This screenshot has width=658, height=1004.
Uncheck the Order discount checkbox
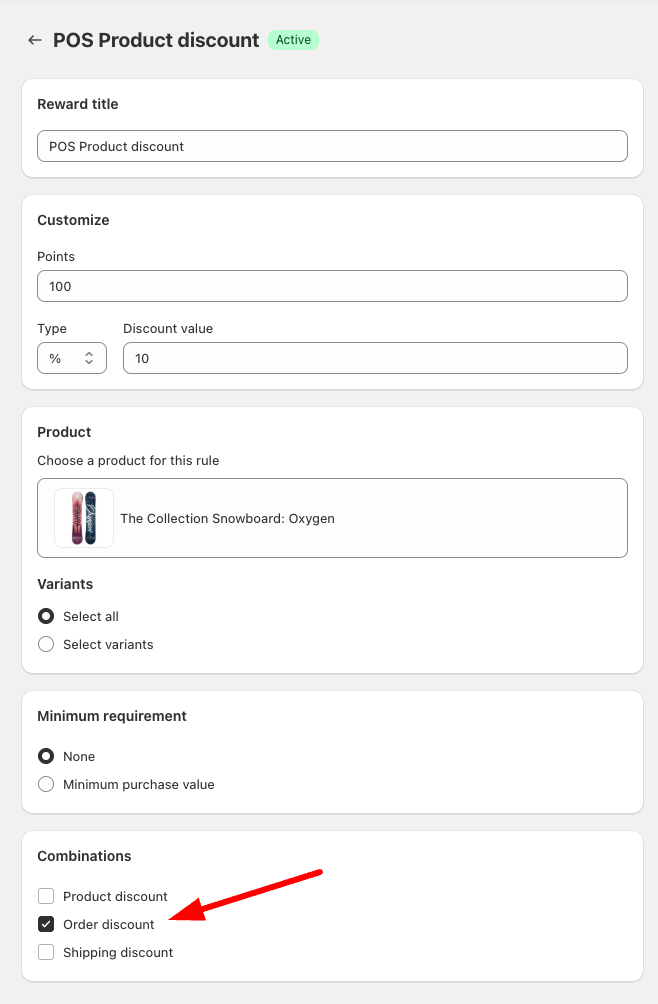tap(46, 924)
